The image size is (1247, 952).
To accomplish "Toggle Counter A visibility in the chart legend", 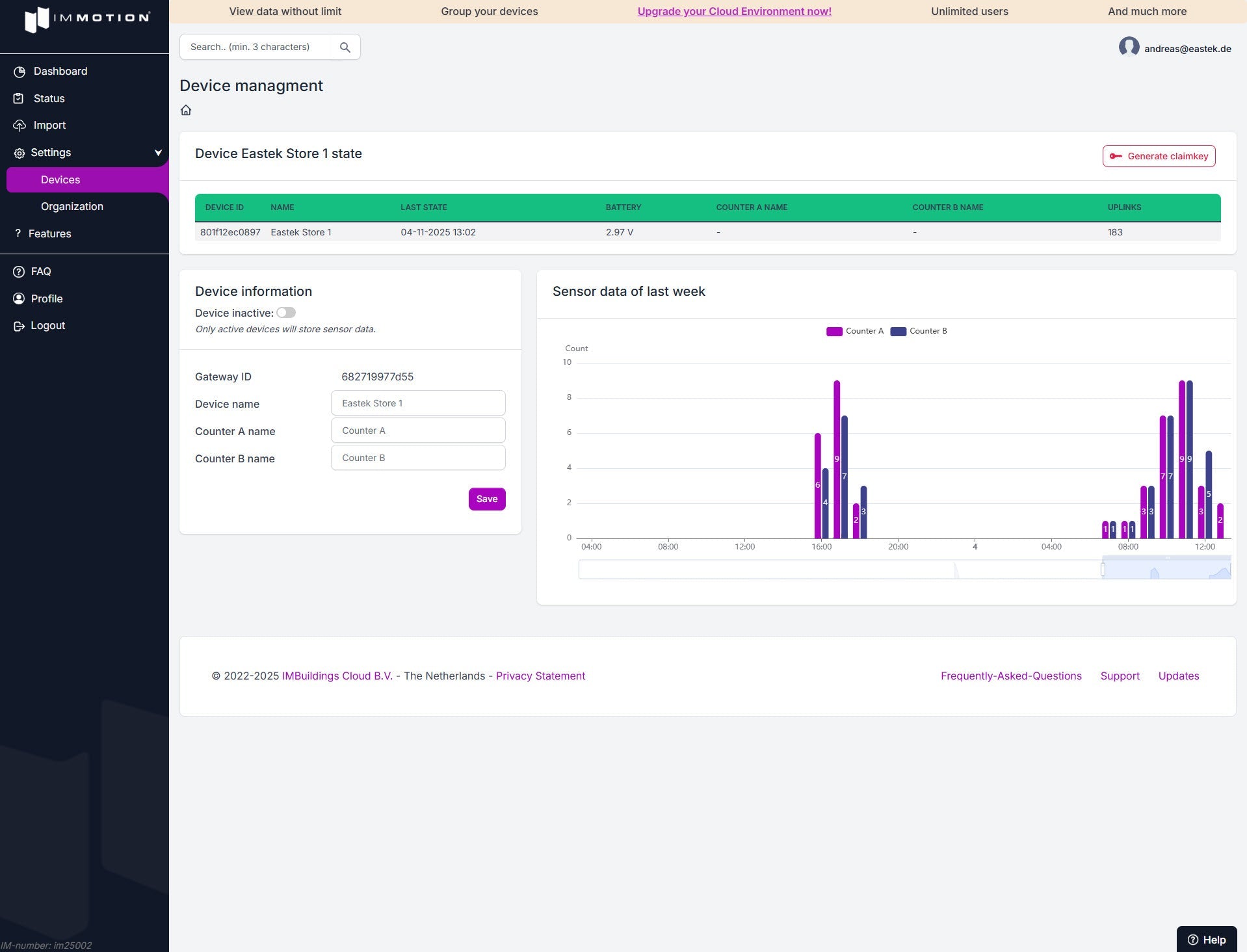I will click(x=854, y=331).
